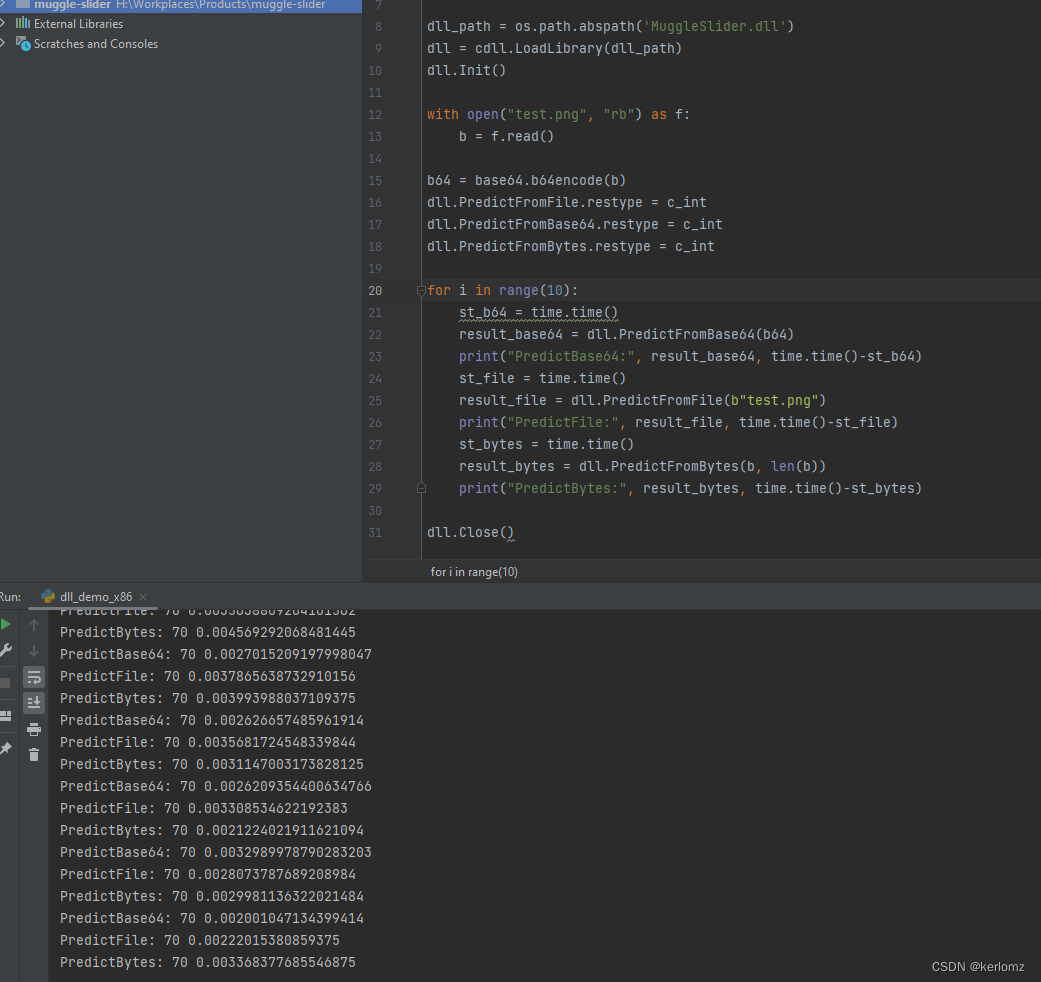
Task: Clear console output with the trash icon
Action: pyautogui.click(x=34, y=755)
